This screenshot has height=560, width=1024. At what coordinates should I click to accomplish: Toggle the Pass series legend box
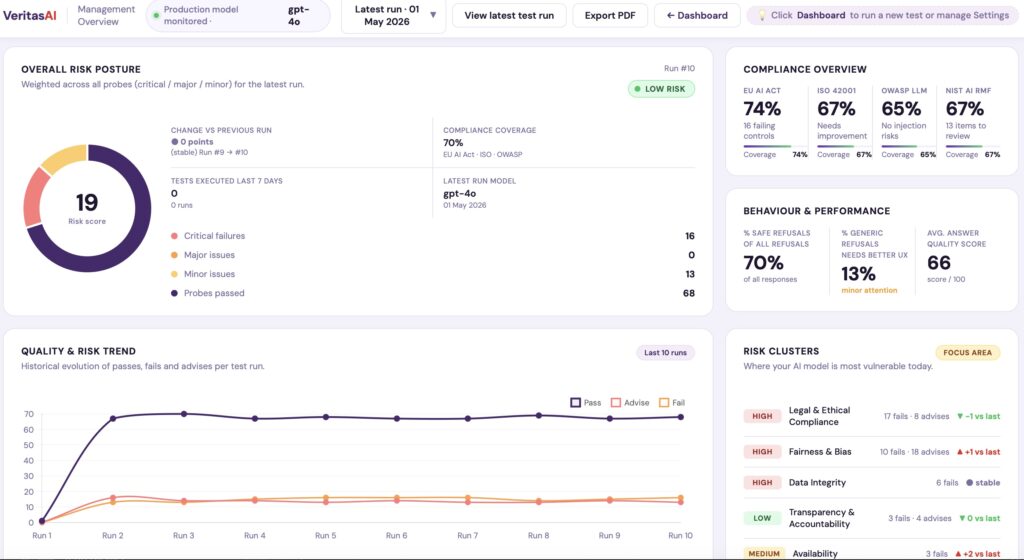point(575,403)
